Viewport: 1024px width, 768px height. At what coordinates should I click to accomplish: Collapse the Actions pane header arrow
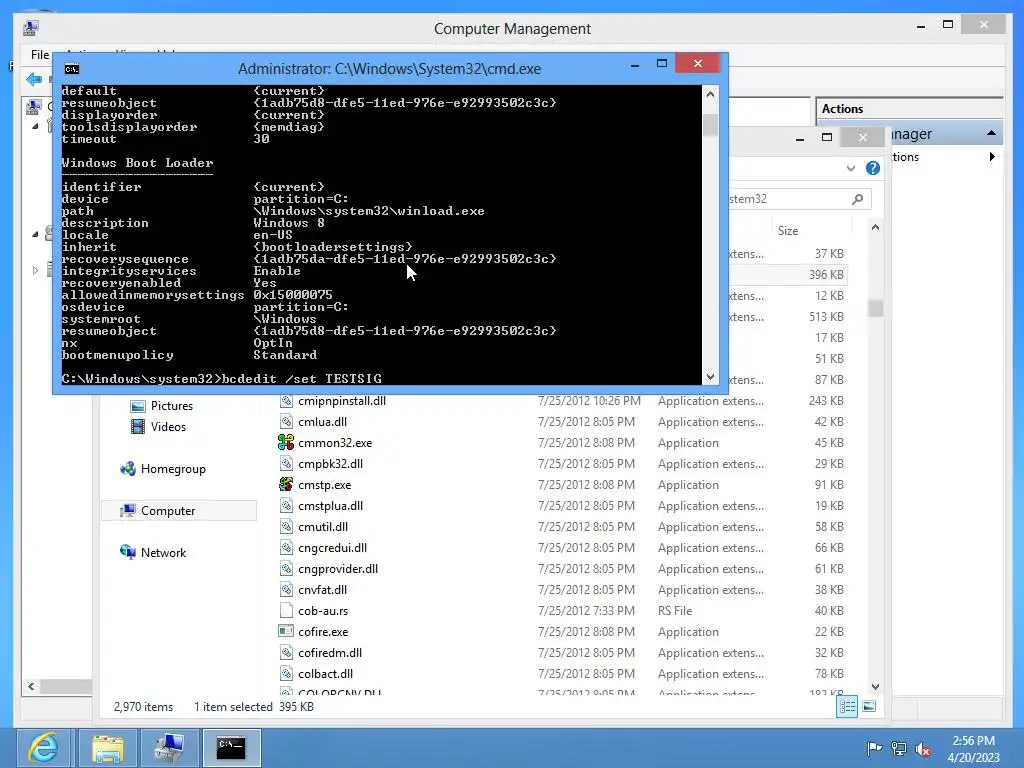click(991, 133)
